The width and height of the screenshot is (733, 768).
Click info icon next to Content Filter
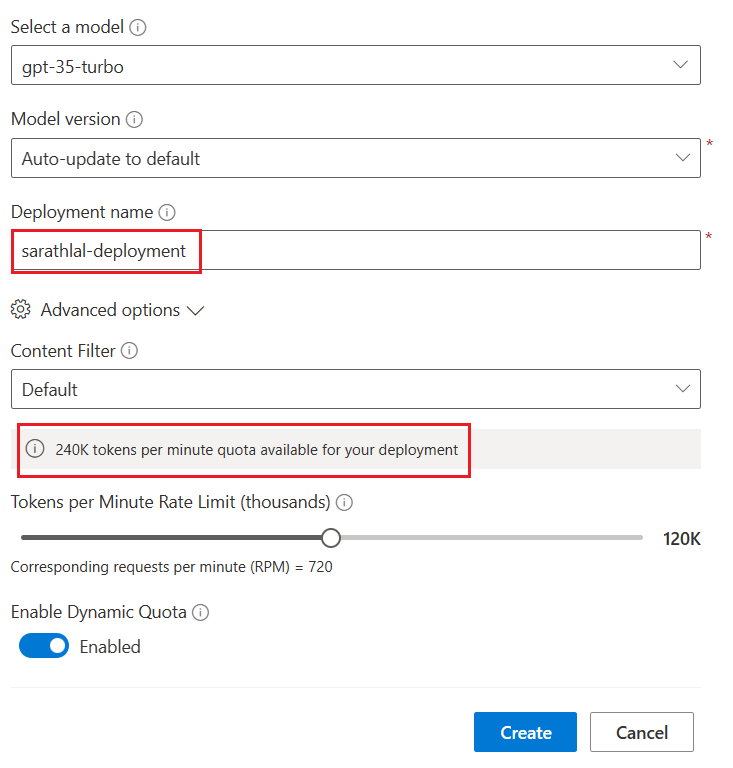(129, 351)
